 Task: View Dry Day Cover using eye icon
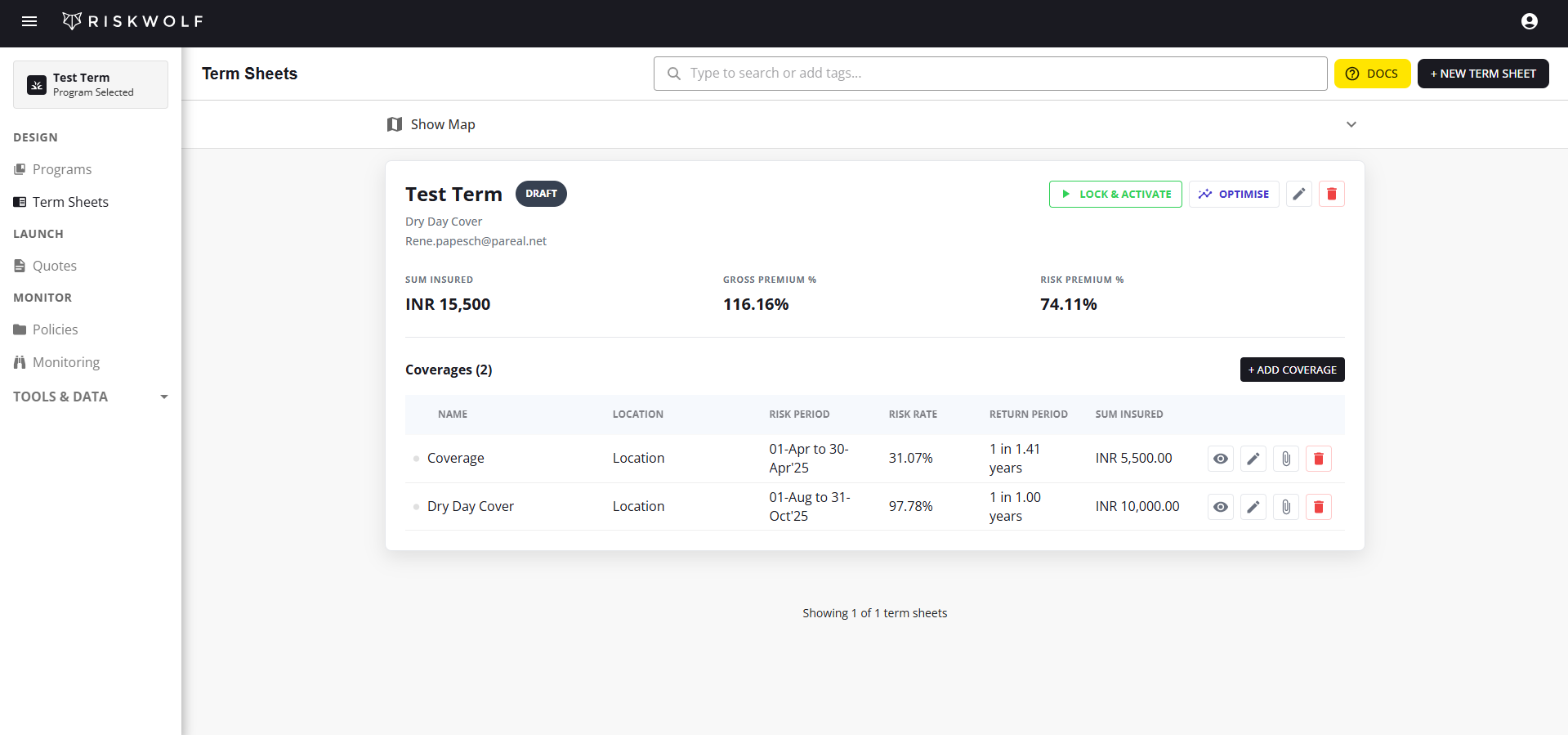pyautogui.click(x=1220, y=507)
